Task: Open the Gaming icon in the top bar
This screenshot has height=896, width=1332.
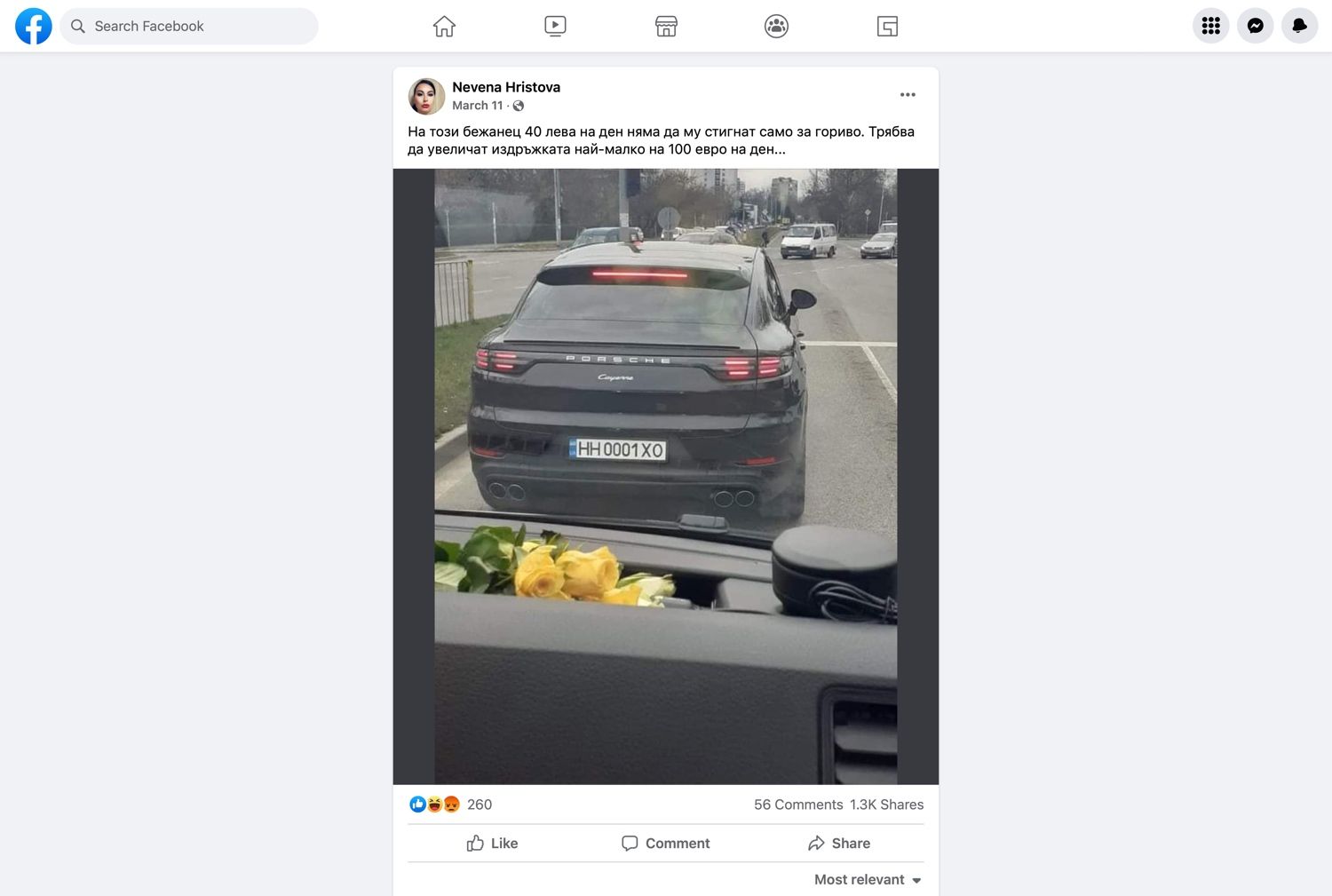Action: point(887,27)
